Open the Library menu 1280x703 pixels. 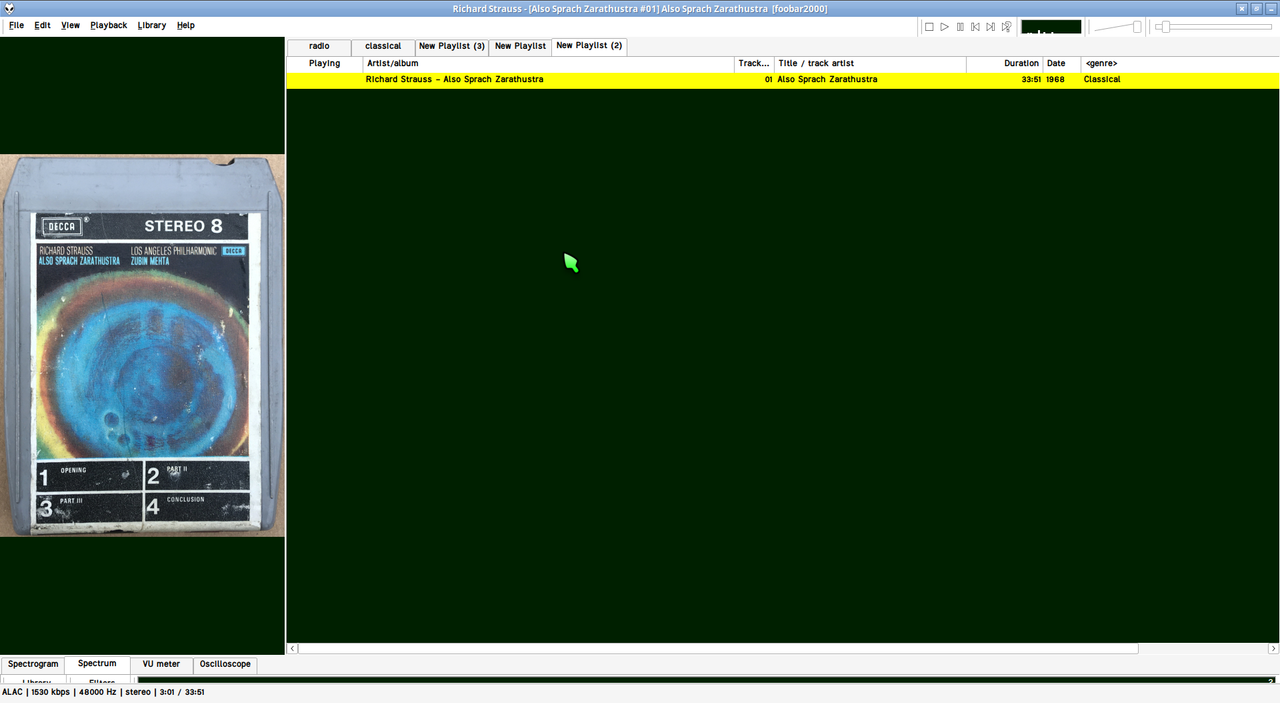click(x=152, y=25)
